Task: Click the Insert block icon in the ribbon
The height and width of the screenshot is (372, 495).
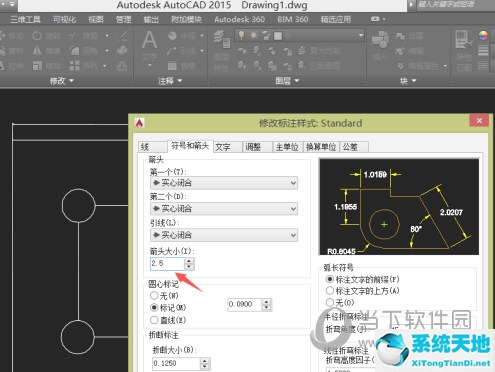Action: pos(380,39)
